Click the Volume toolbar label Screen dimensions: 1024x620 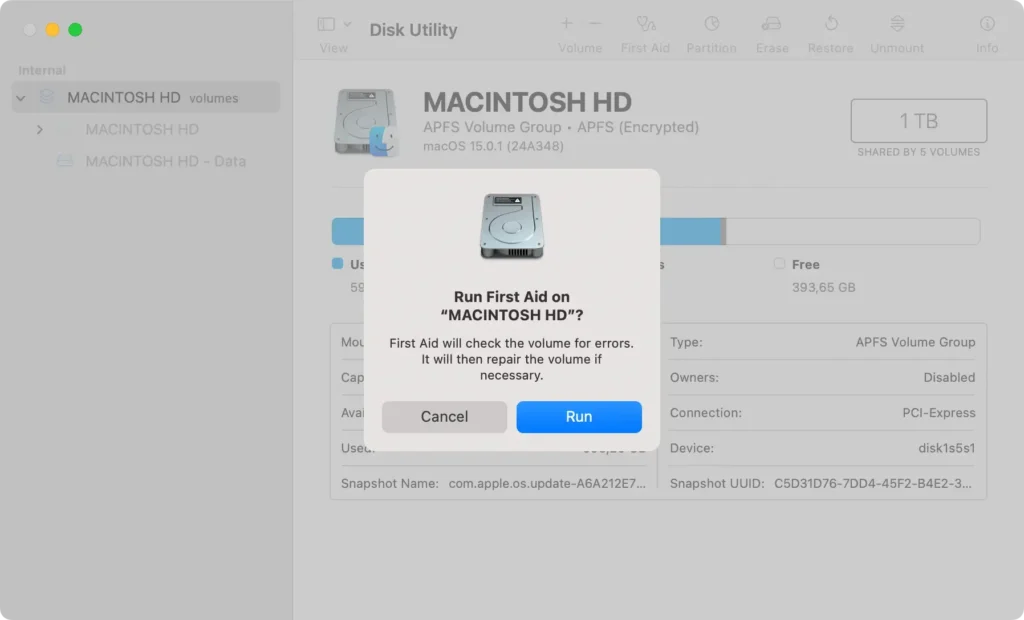pos(580,48)
